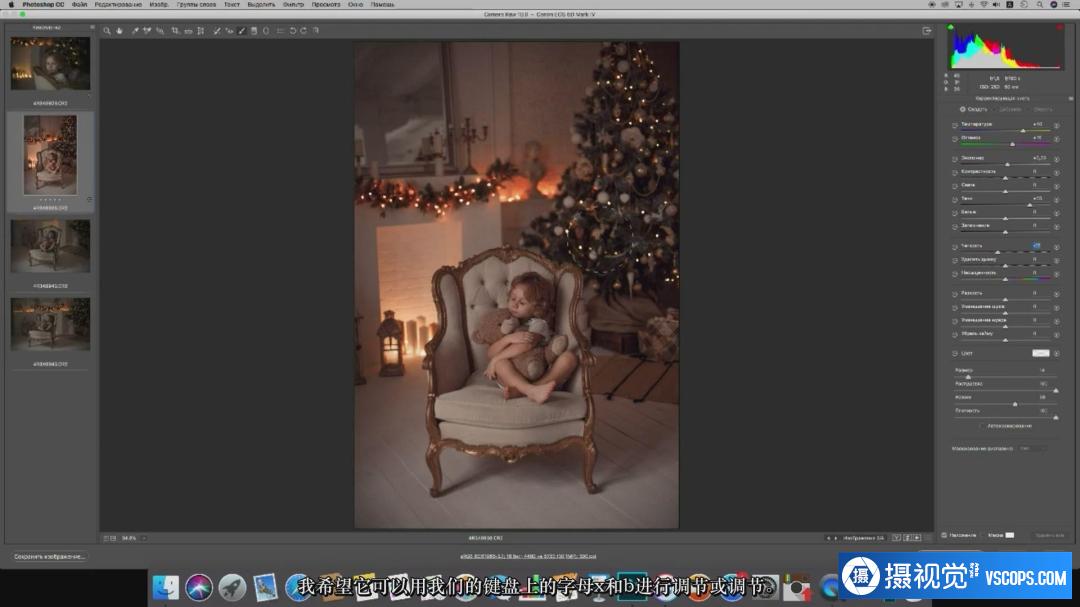Select the Adjustment Brush tool

tap(242, 31)
